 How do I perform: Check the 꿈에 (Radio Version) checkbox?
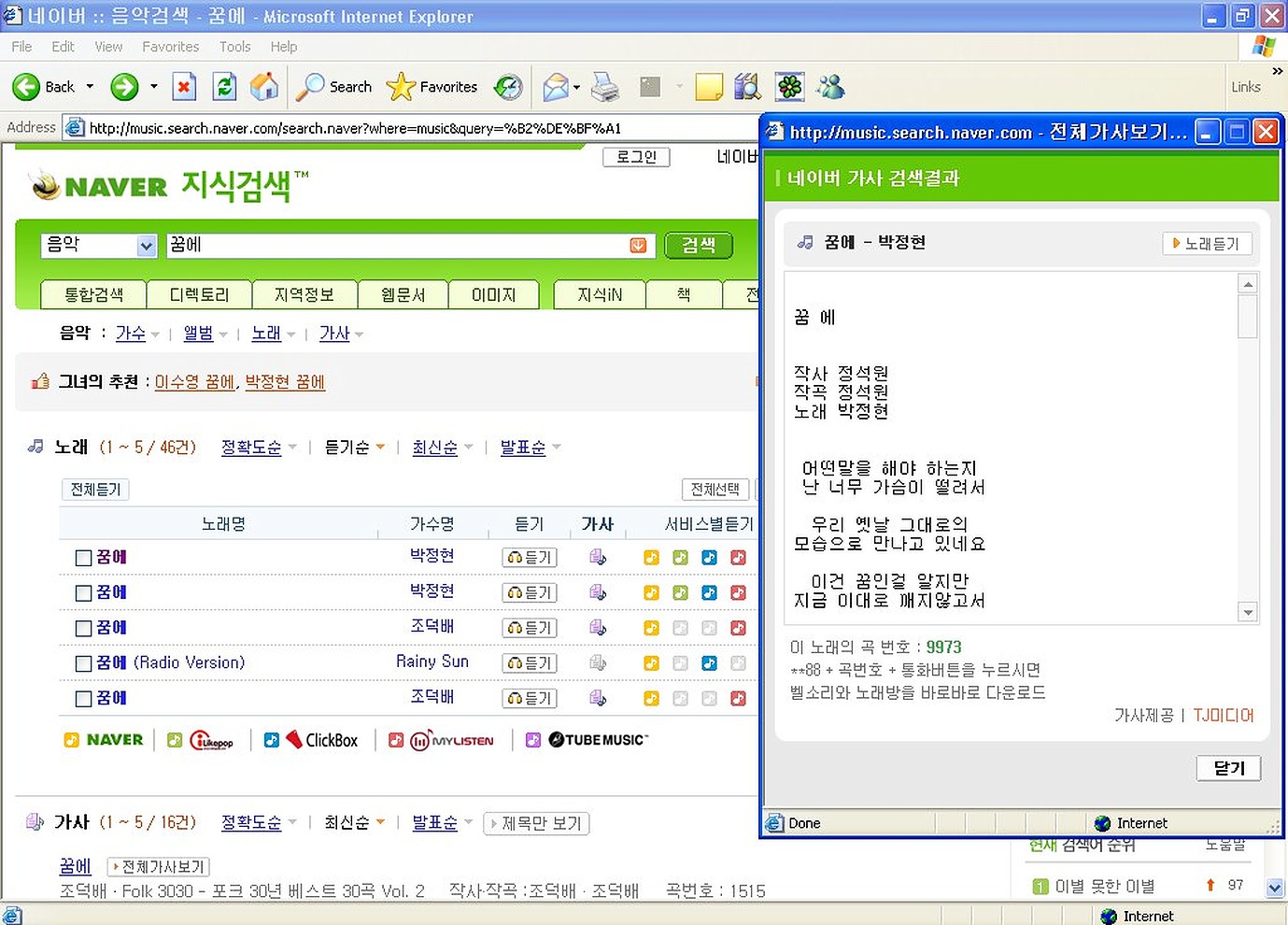83,663
